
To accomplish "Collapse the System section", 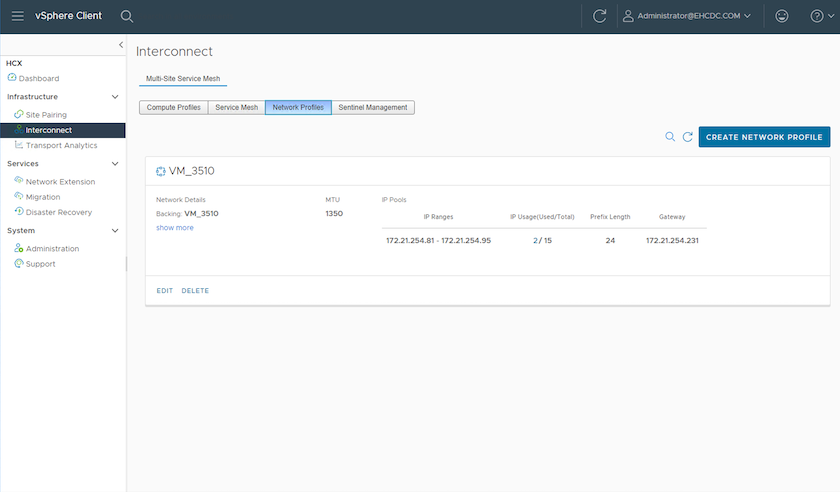I will click(x=115, y=230).
